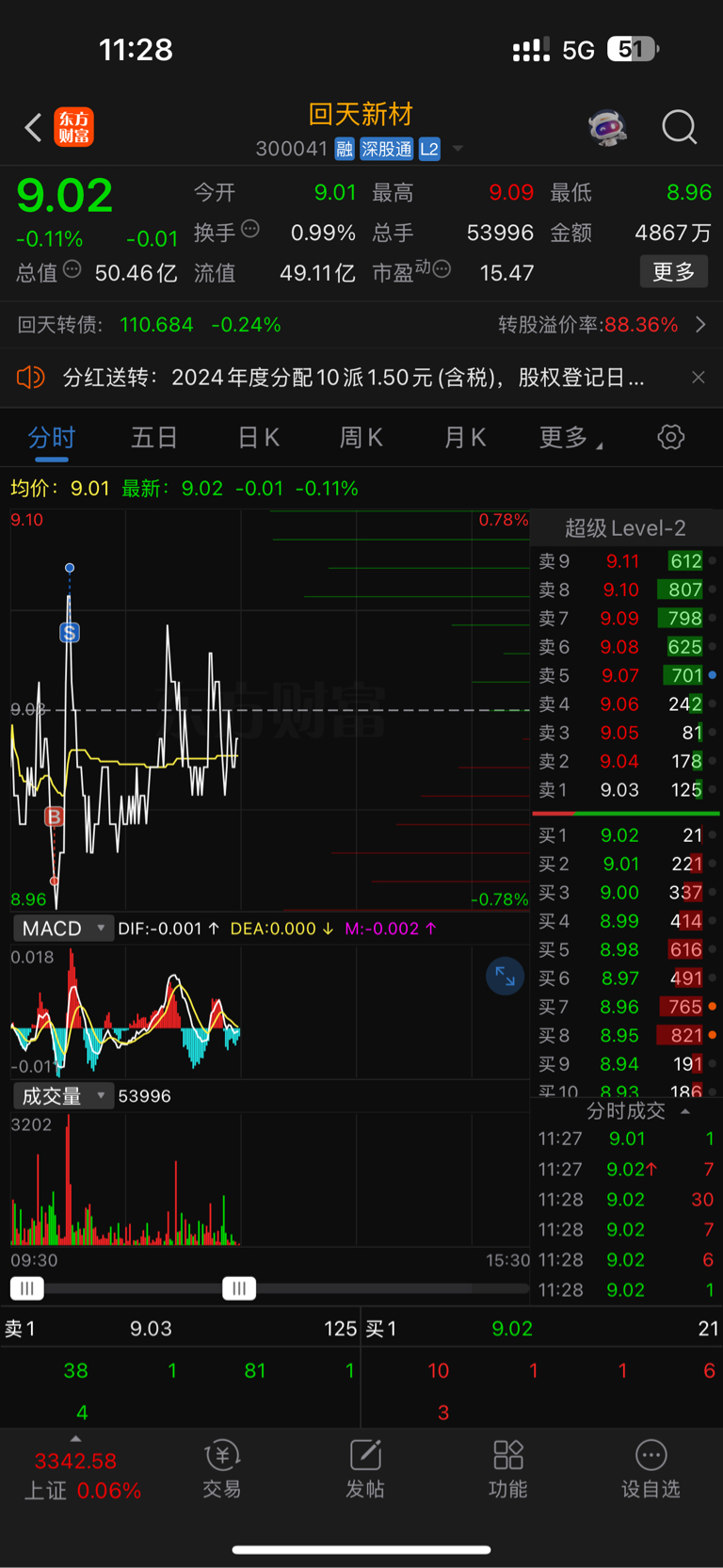
Task: Open chart settings gear icon
Action: tap(671, 437)
